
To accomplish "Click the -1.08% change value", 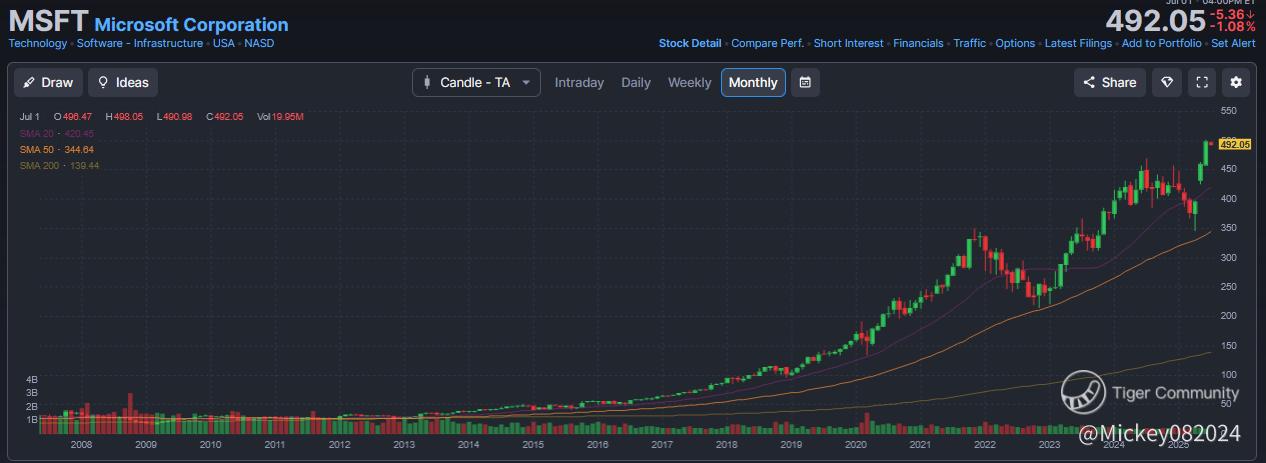I will 1233,27.
